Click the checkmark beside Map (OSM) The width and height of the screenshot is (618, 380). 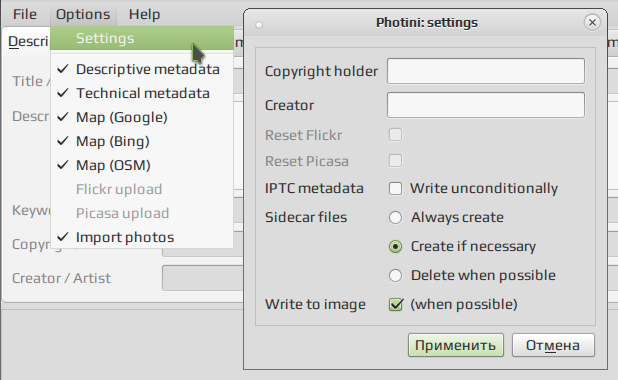coord(63,165)
